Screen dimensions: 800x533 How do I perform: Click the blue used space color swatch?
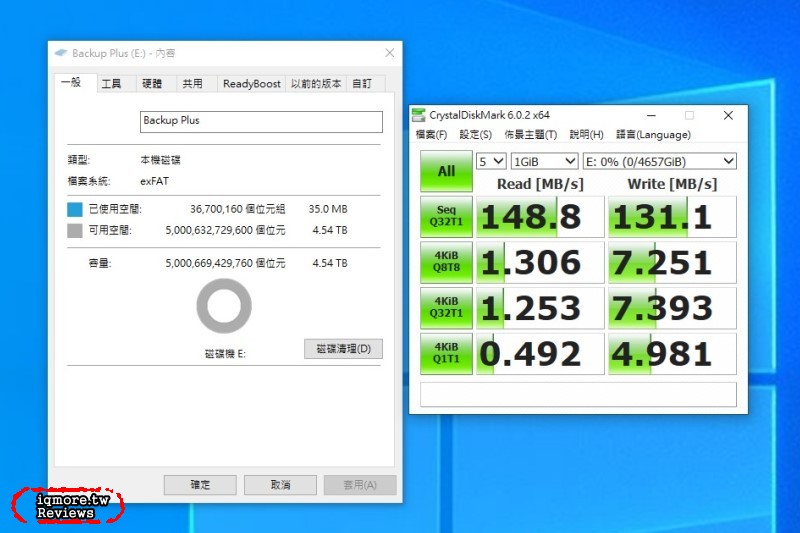click(x=74, y=209)
